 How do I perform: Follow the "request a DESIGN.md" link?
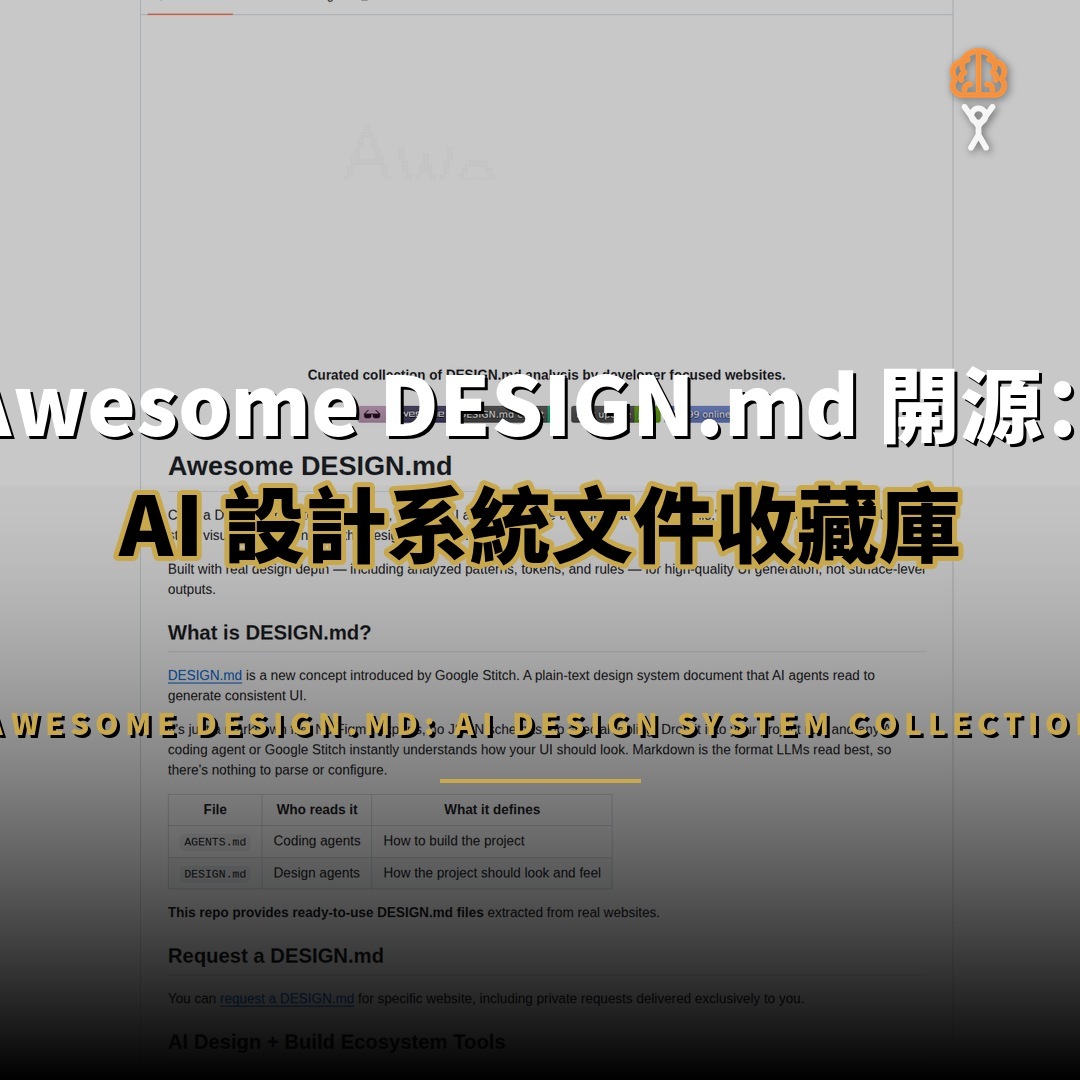(x=287, y=998)
